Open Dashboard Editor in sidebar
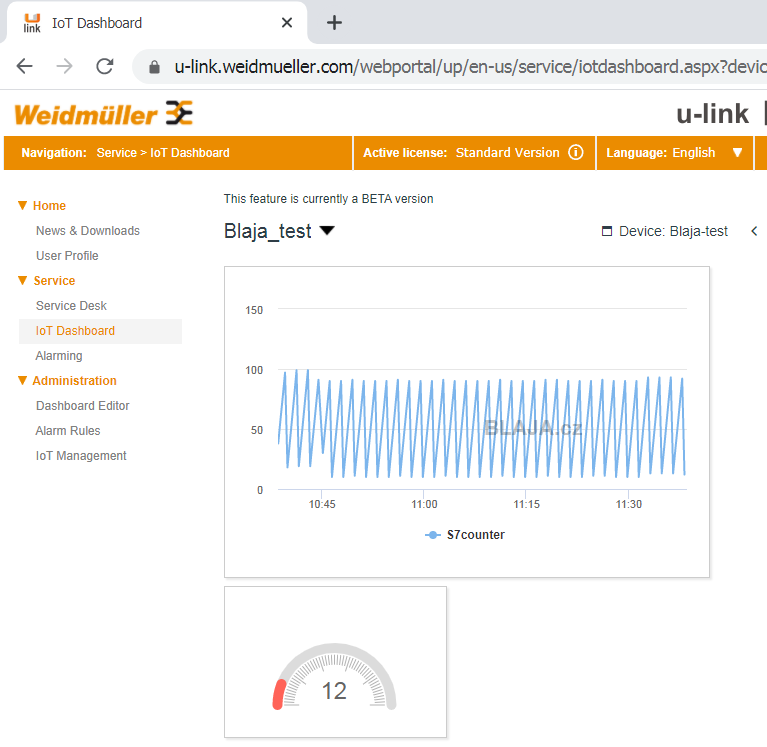The image size is (767, 747). click(82, 406)
